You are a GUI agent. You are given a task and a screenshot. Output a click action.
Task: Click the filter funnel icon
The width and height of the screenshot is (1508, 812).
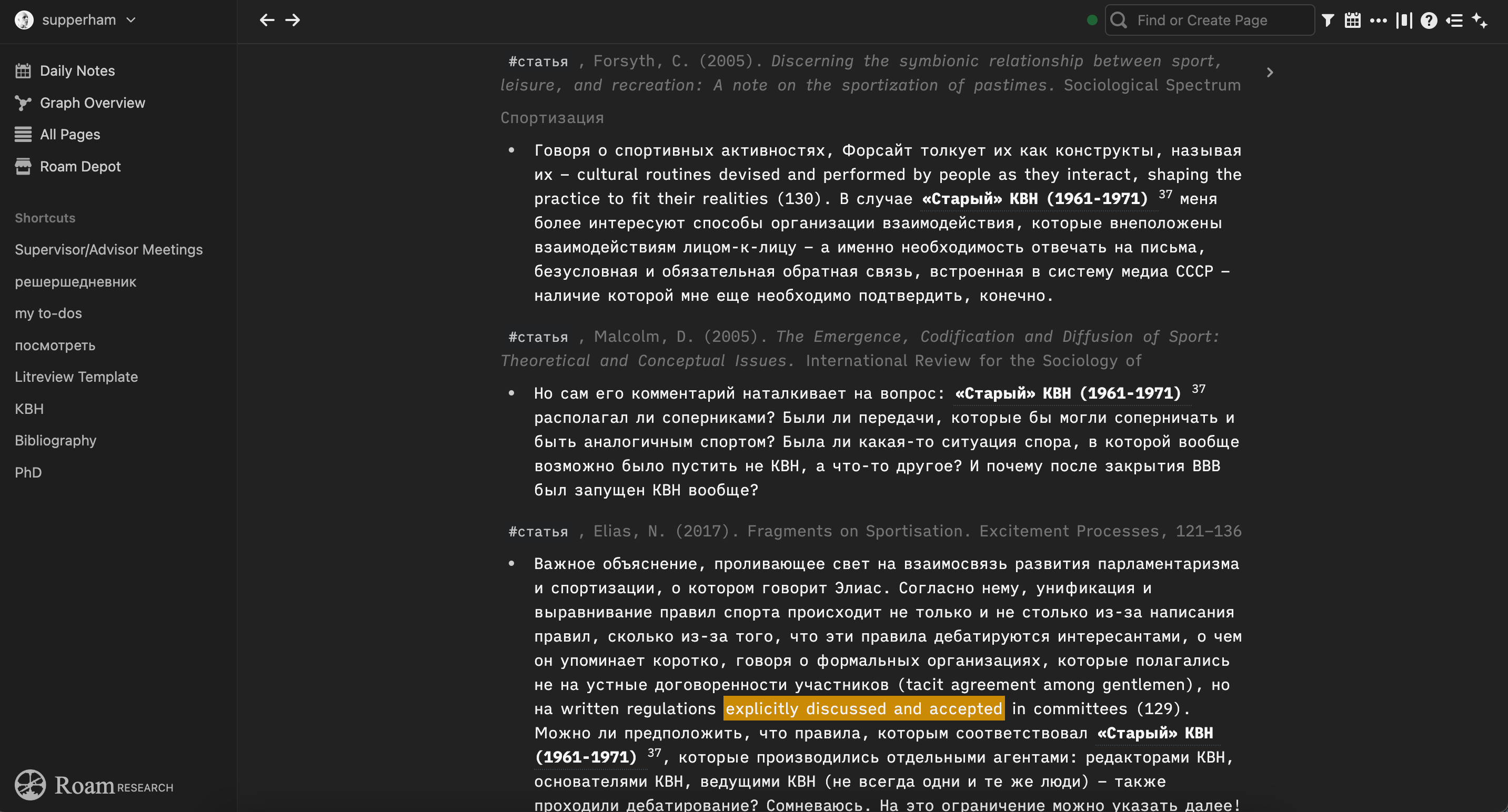[1328, 21]
